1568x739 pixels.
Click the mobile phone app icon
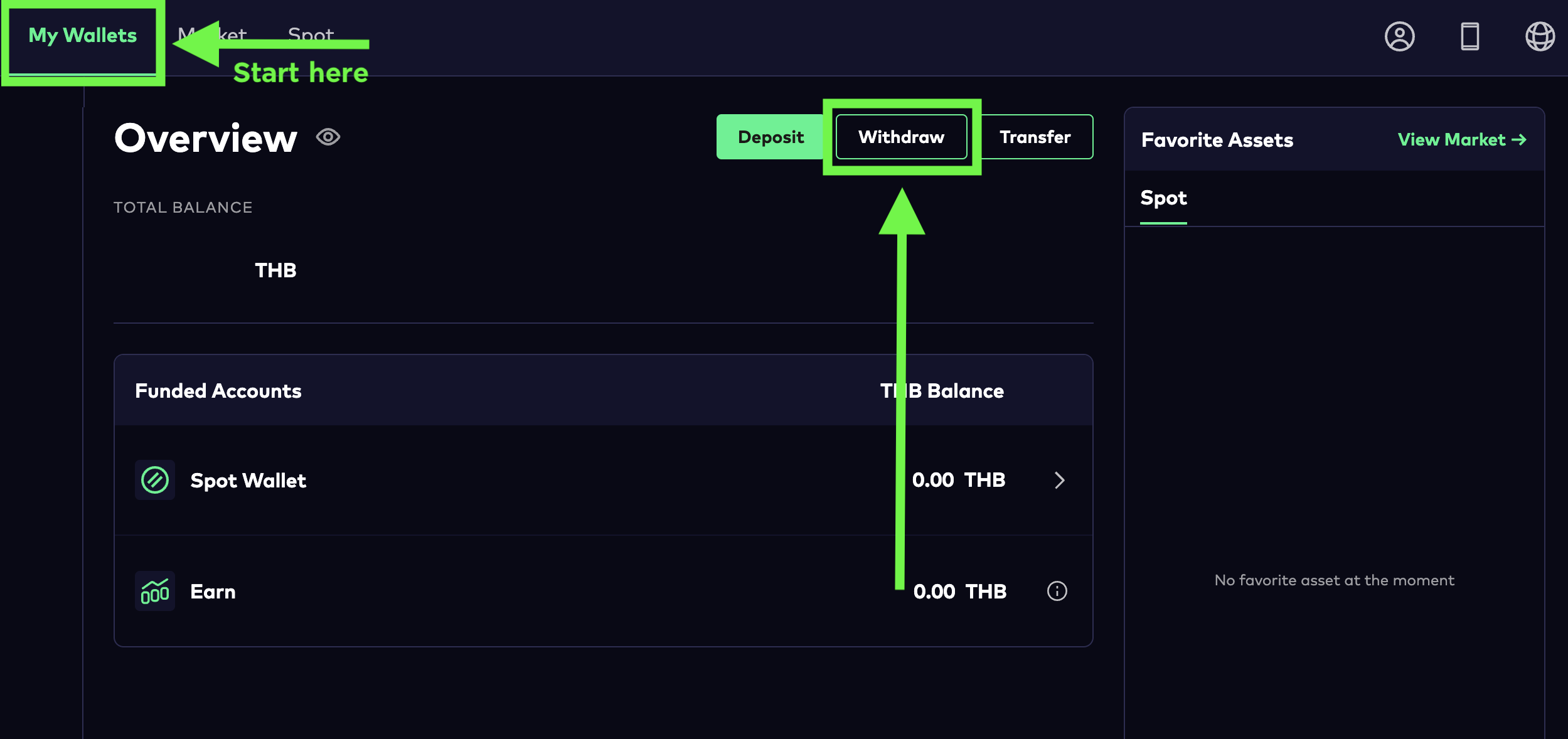point(1469,36)
